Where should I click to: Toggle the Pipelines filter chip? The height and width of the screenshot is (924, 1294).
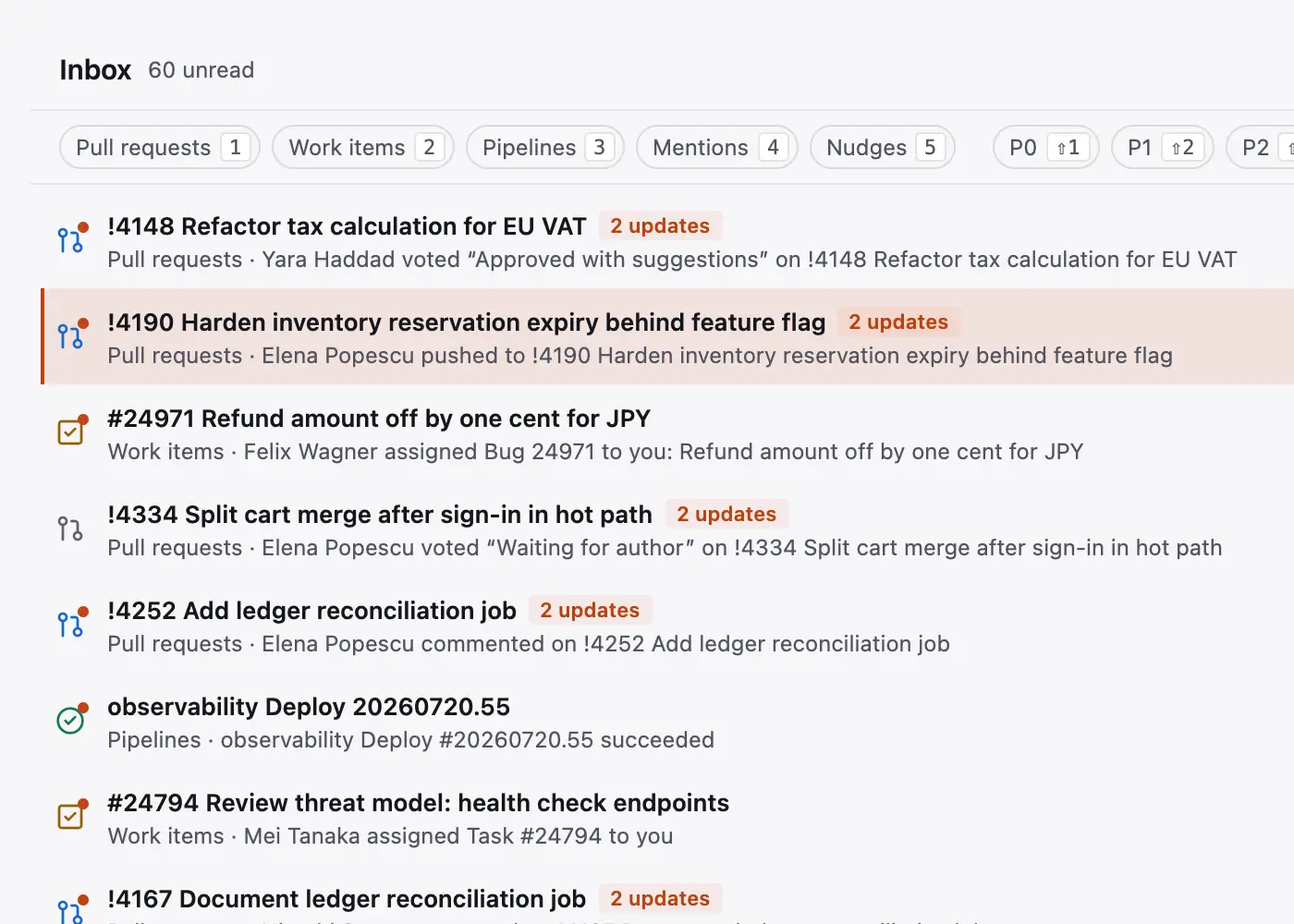pyautogui.click(x=545, y=148)
